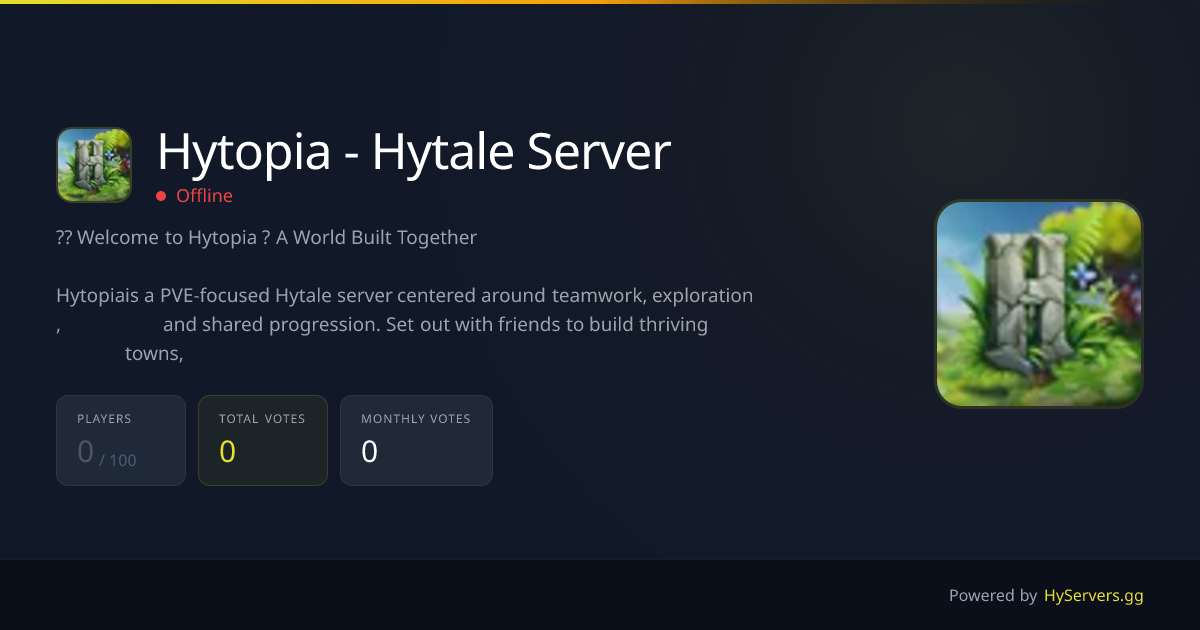Screen dimensions: 1200x630
Task: Click the 'Hytopiais a PVE-focused Hytale server' sentence
Action: click(x=405, y=296)
